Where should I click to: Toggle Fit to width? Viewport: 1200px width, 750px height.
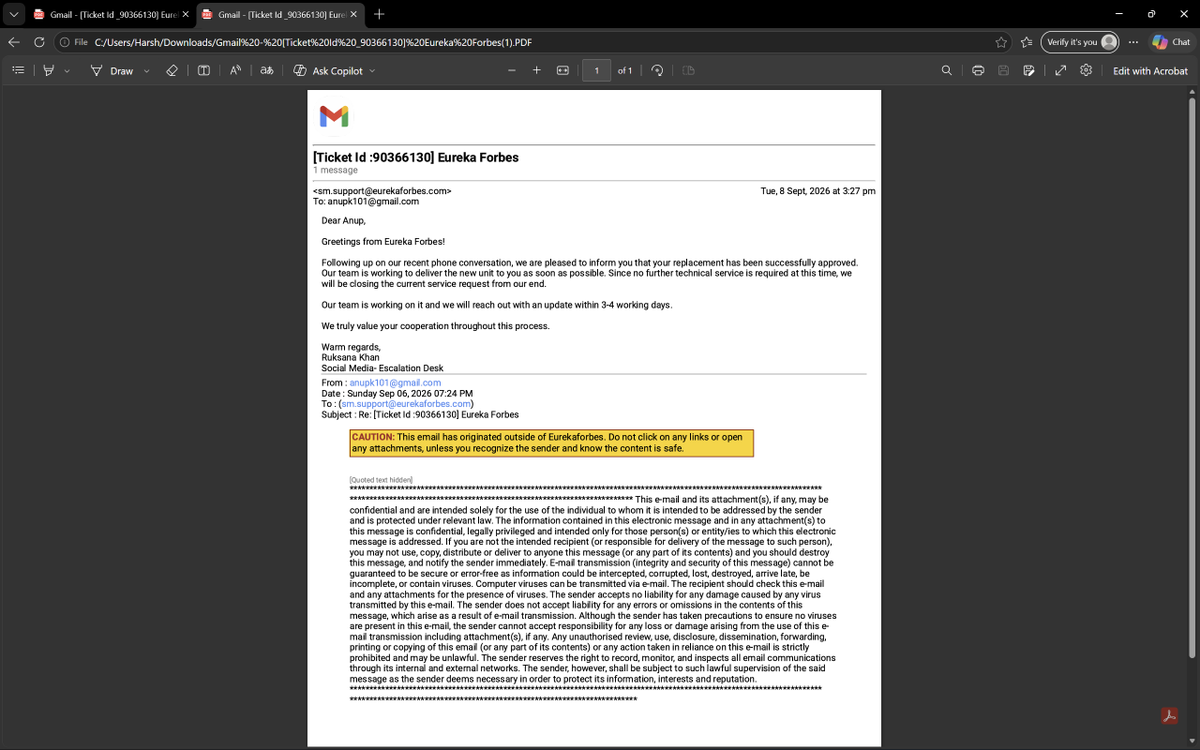pyautogui.click(x=563, y=71)
